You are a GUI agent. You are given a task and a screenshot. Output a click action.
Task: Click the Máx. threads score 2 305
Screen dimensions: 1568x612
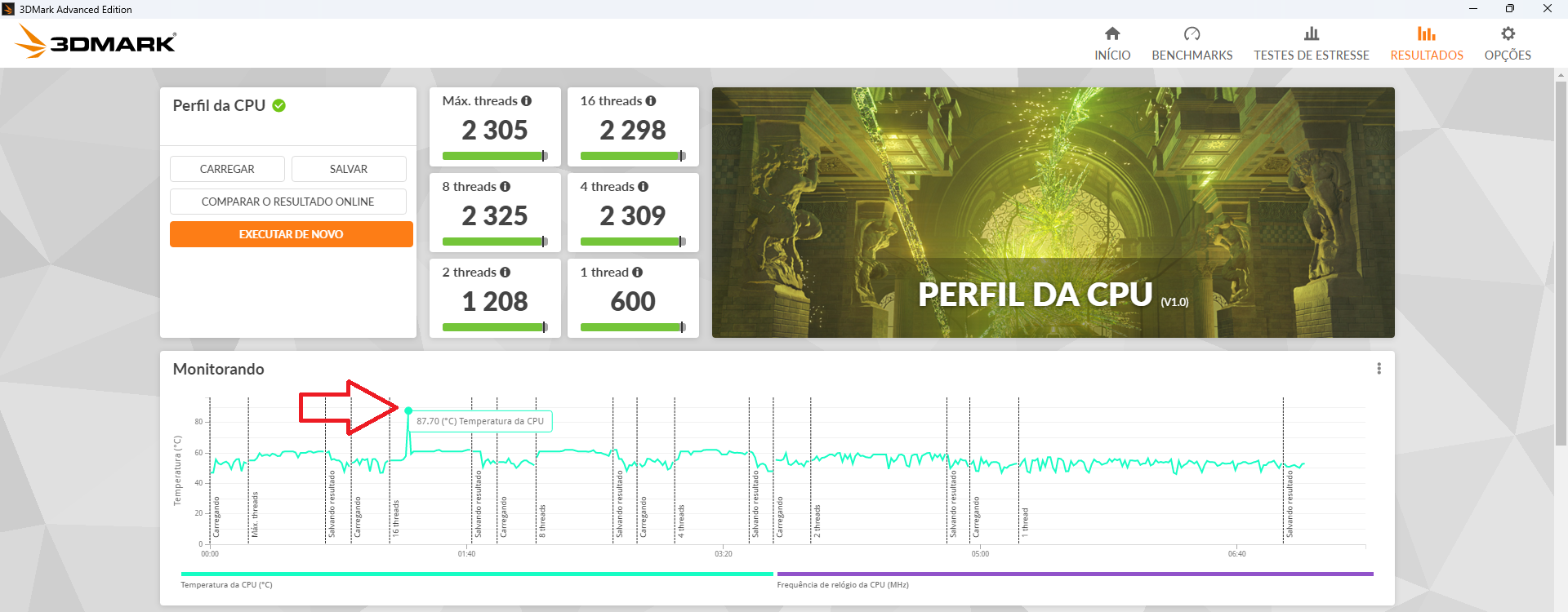(495, 131)
